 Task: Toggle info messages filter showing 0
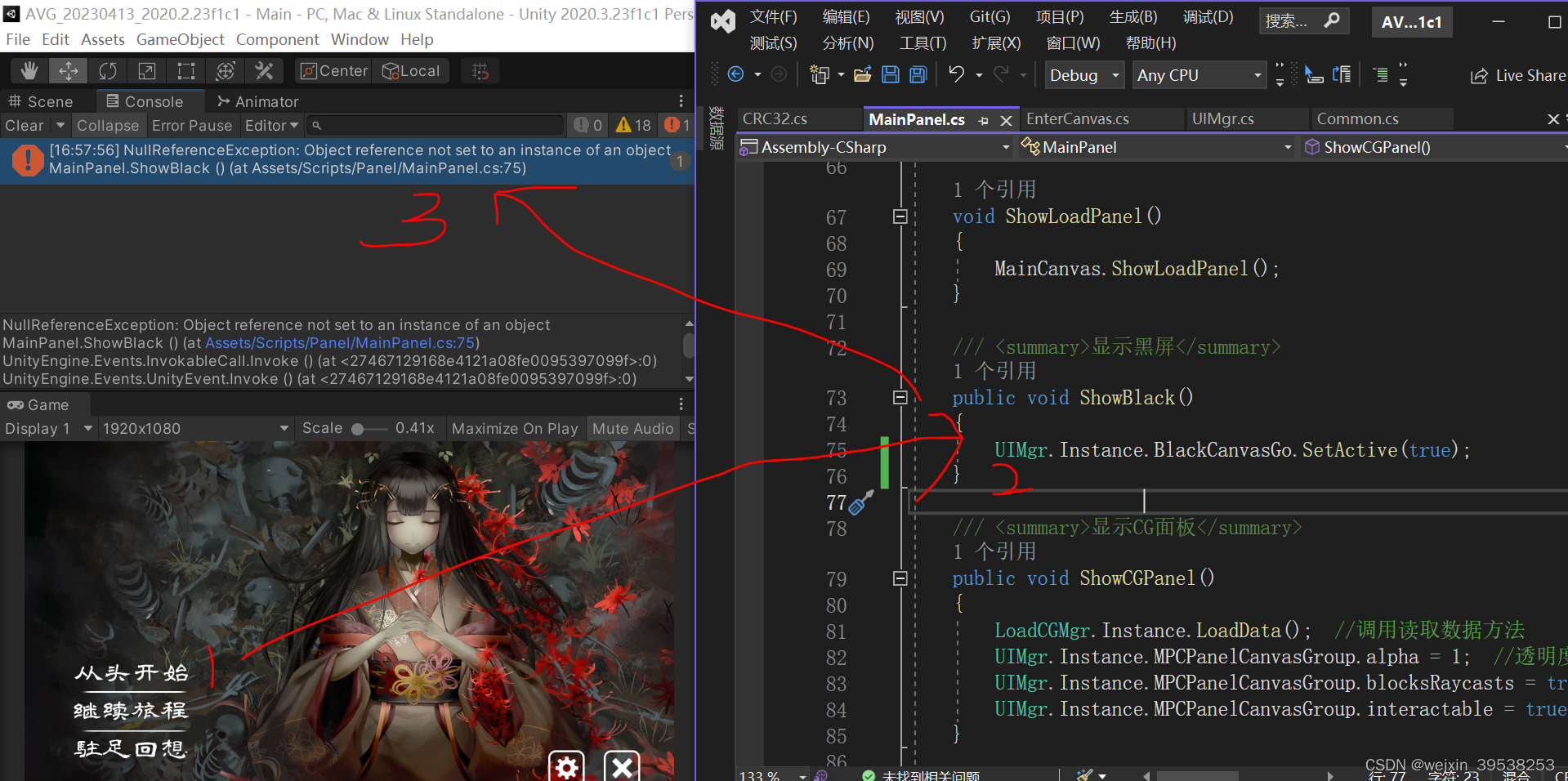588,125
